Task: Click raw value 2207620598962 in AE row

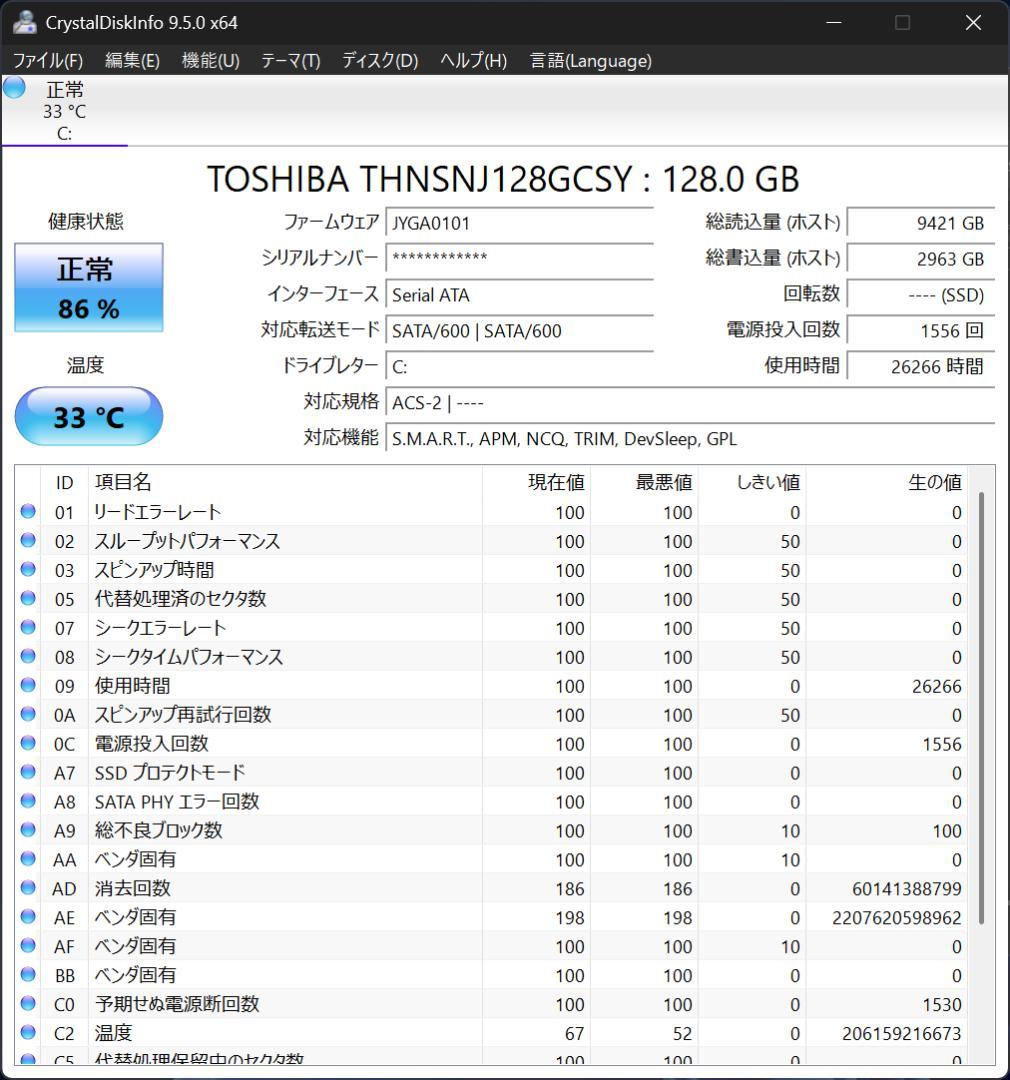Action: (x=896, y=917)
